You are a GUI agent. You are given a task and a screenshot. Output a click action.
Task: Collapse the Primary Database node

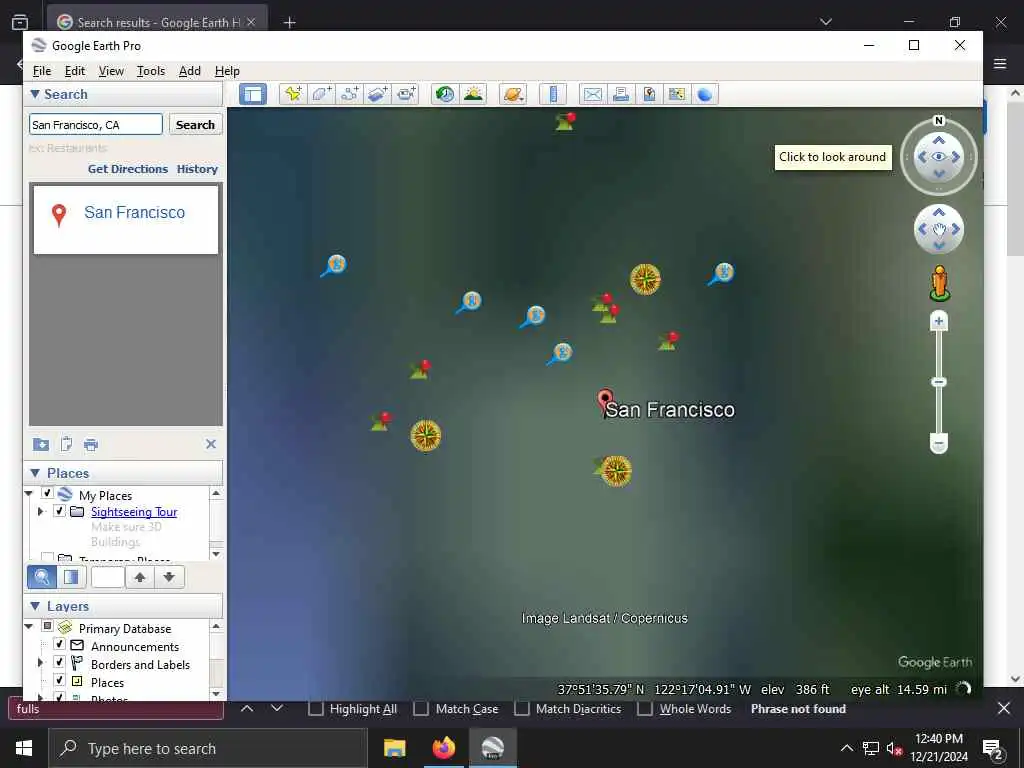pyautogui.click(x=29, y=626)
